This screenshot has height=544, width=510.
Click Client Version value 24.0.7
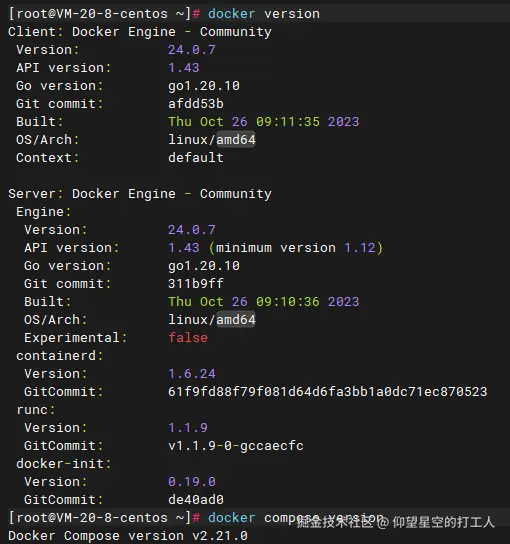coord(192,50)
